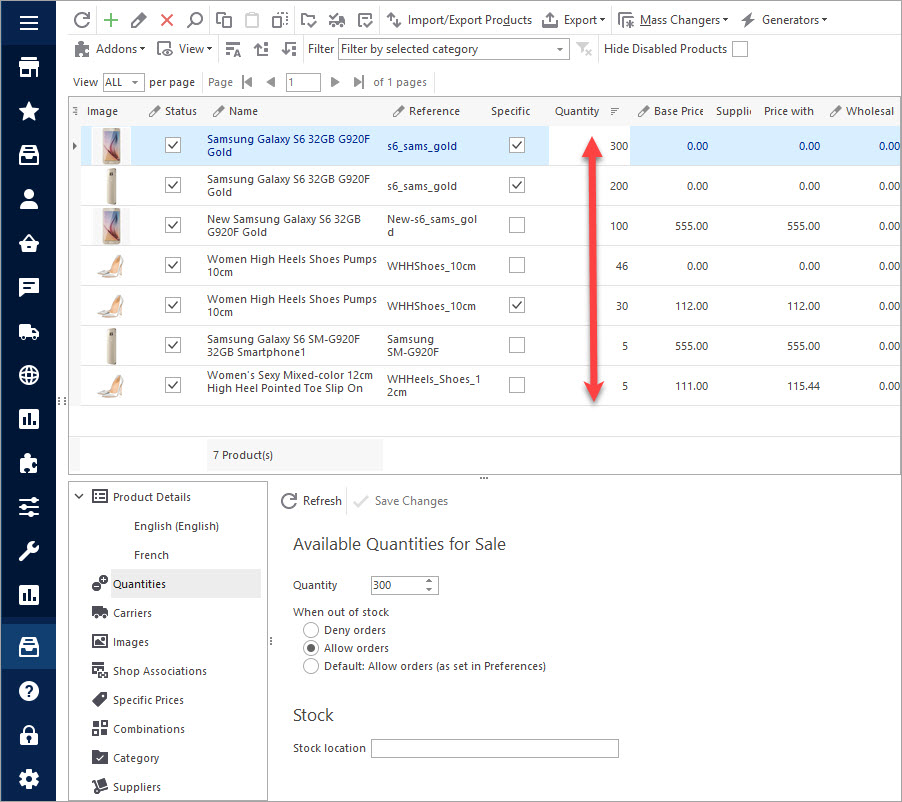Sort by Name column header
The width and height of the screenshot is (902, 802).
243,111
